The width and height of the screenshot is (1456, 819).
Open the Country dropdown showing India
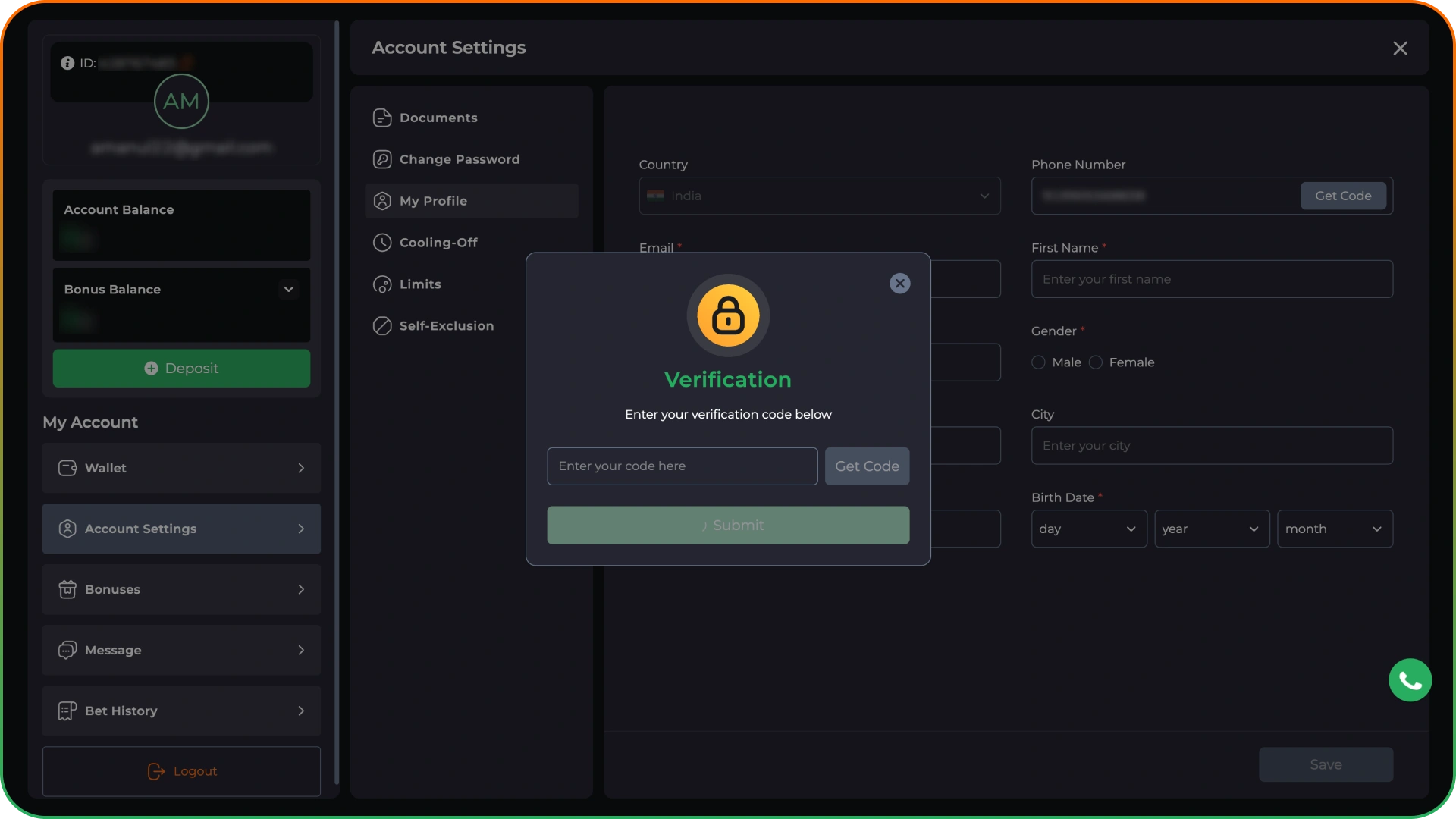click(x=820, y=196)
